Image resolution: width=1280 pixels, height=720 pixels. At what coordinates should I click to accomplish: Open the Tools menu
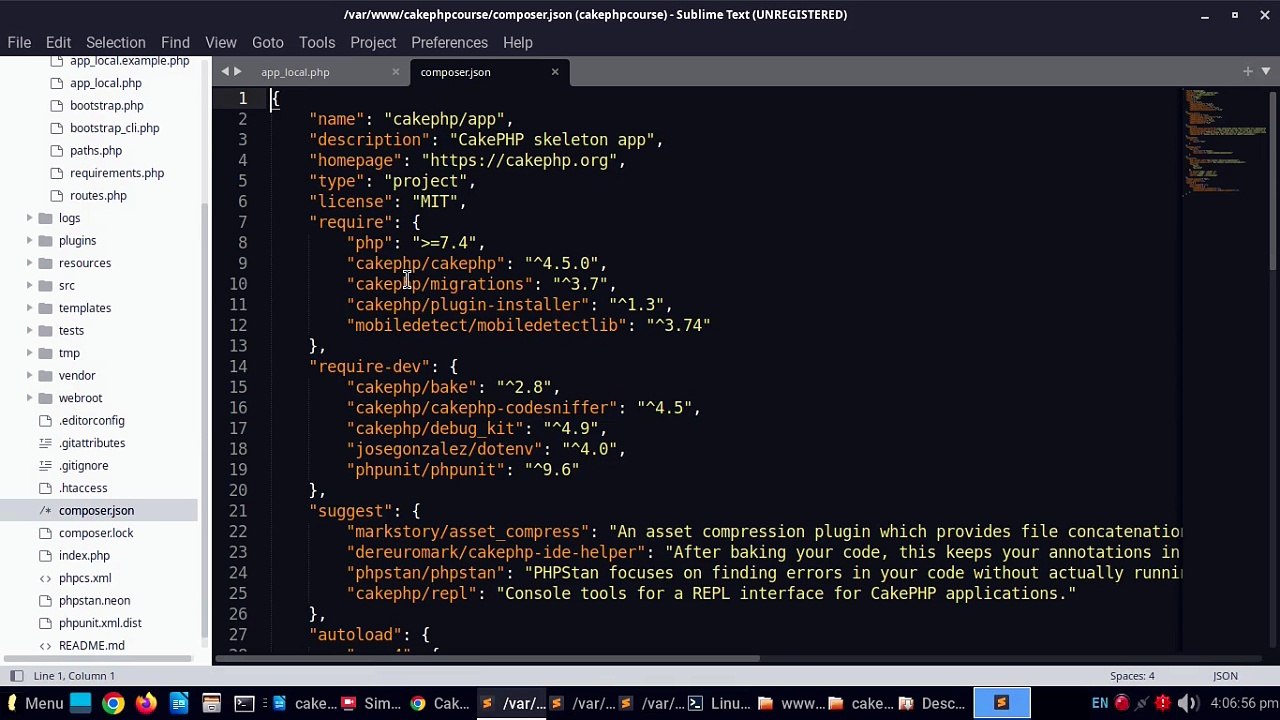pyautogui.click(x=316, y=42)
